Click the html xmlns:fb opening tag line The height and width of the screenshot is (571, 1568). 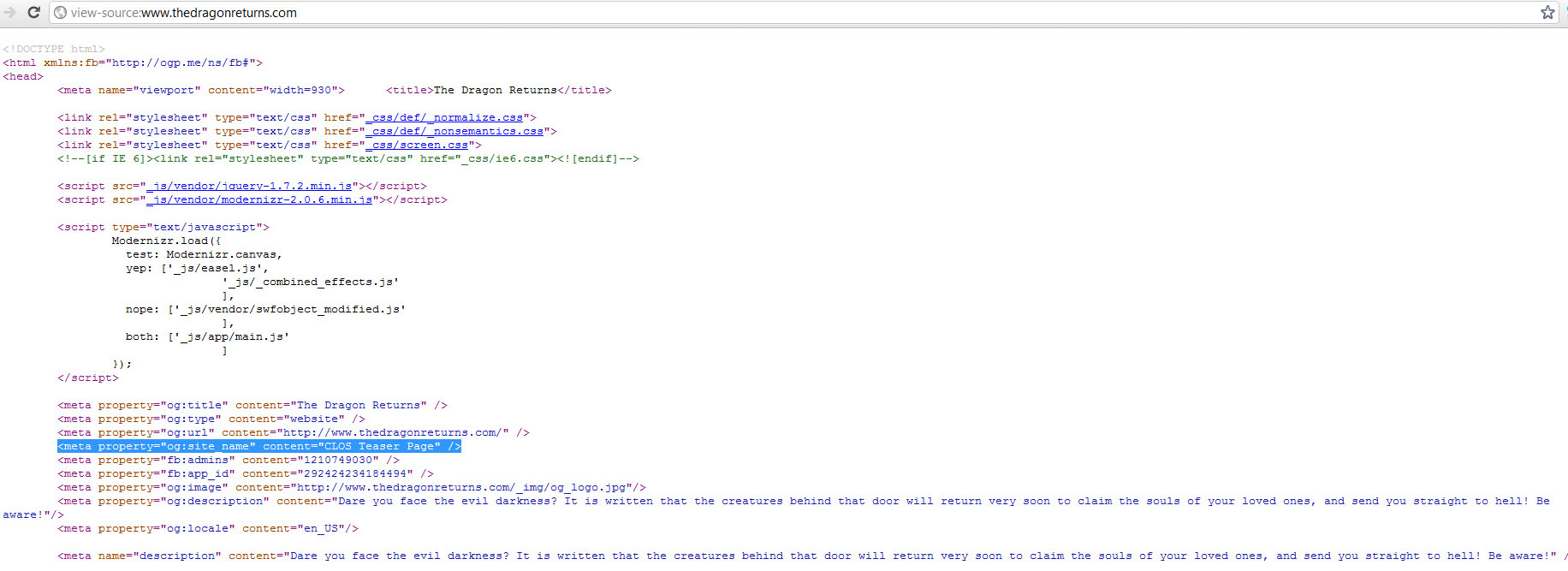pyautogui.click(x=133, y=62)
